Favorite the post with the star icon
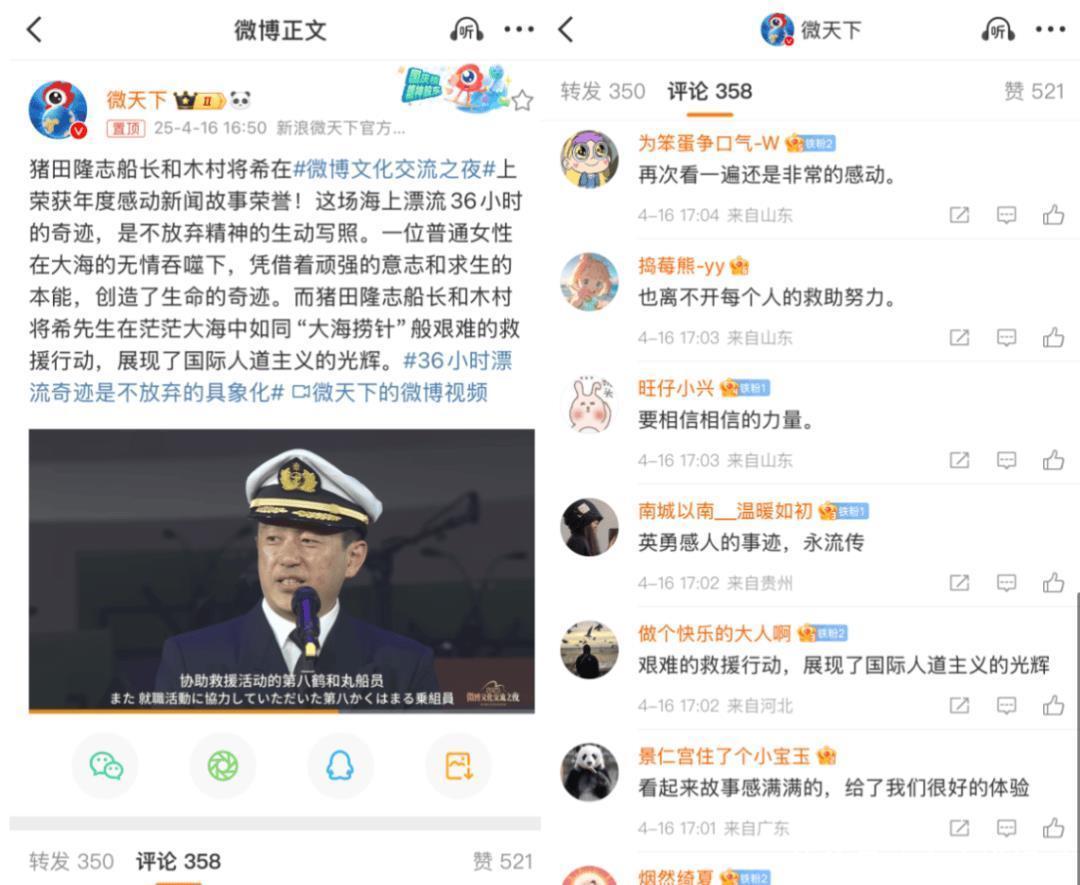Viewport: 1080px width, 885px height. 523,101
